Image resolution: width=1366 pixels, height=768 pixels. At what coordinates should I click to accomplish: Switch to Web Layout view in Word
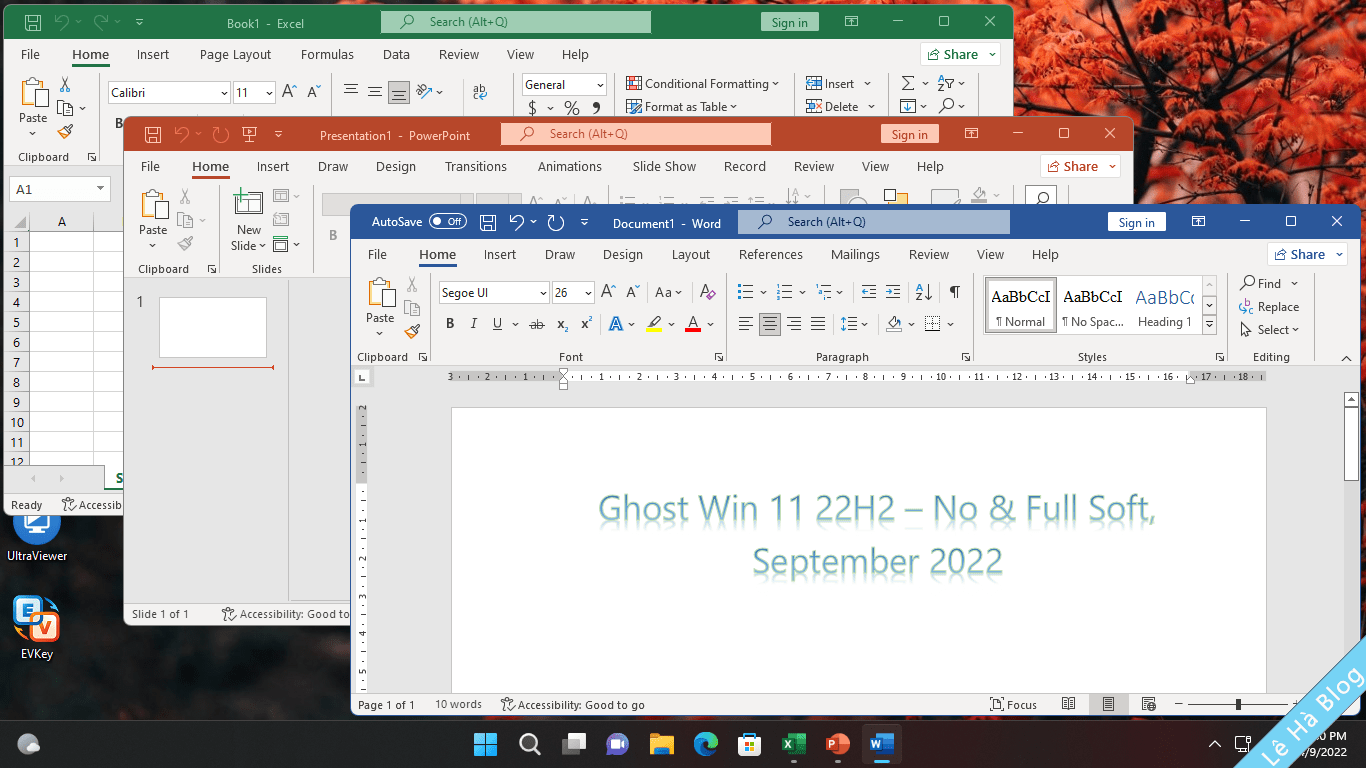pos(1148,704)
